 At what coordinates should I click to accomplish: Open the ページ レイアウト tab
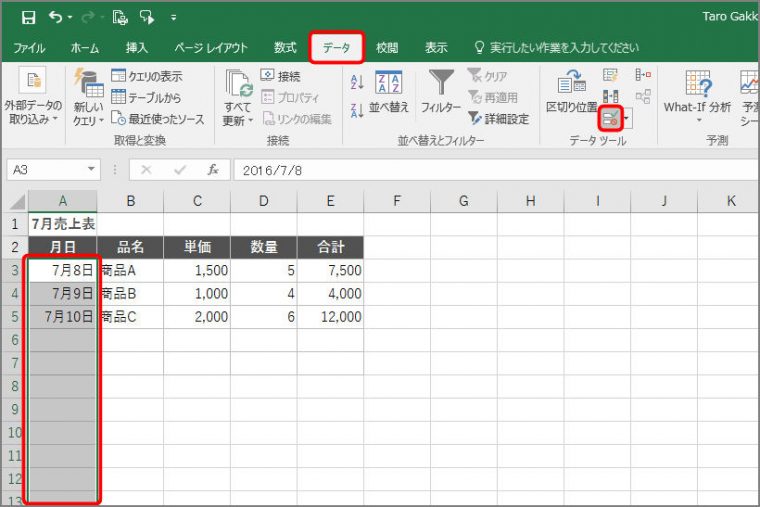pyautogui.click(x=211, y=48)
